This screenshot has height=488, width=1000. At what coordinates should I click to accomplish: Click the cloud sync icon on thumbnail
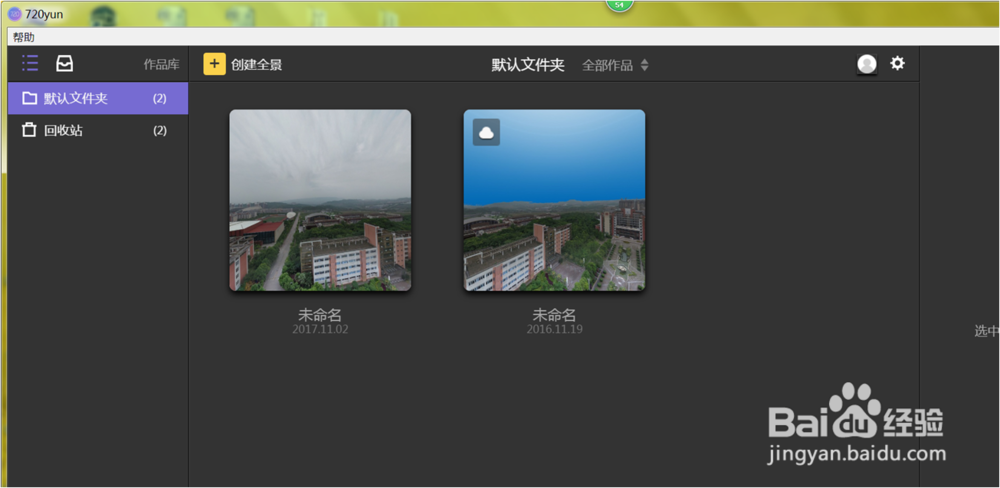coord(486,132)
